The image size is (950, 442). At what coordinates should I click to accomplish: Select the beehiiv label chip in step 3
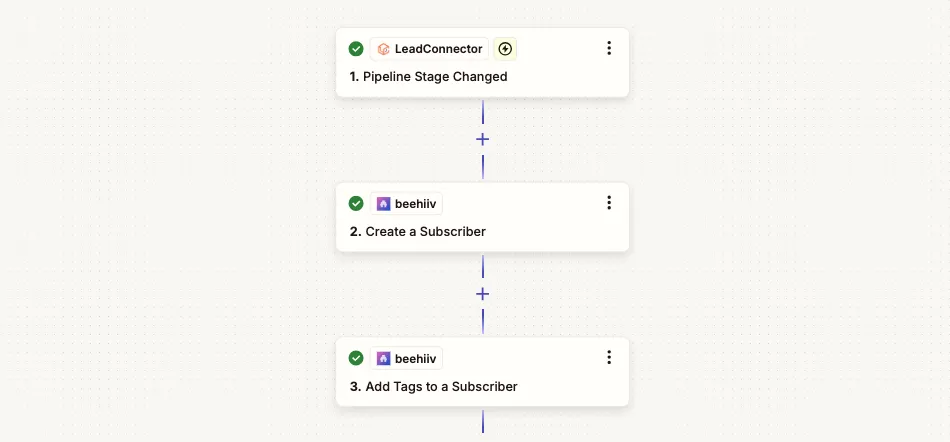pos(407,358)
